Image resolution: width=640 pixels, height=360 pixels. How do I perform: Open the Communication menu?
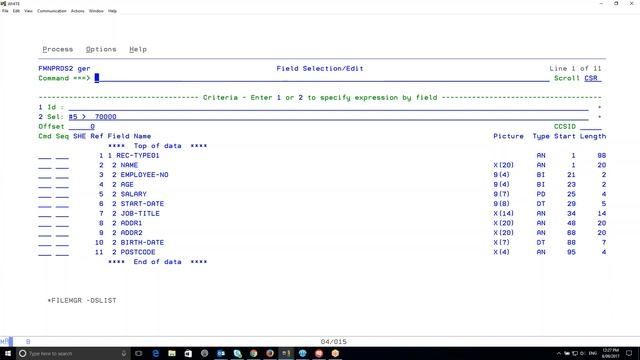coord(51,11)
